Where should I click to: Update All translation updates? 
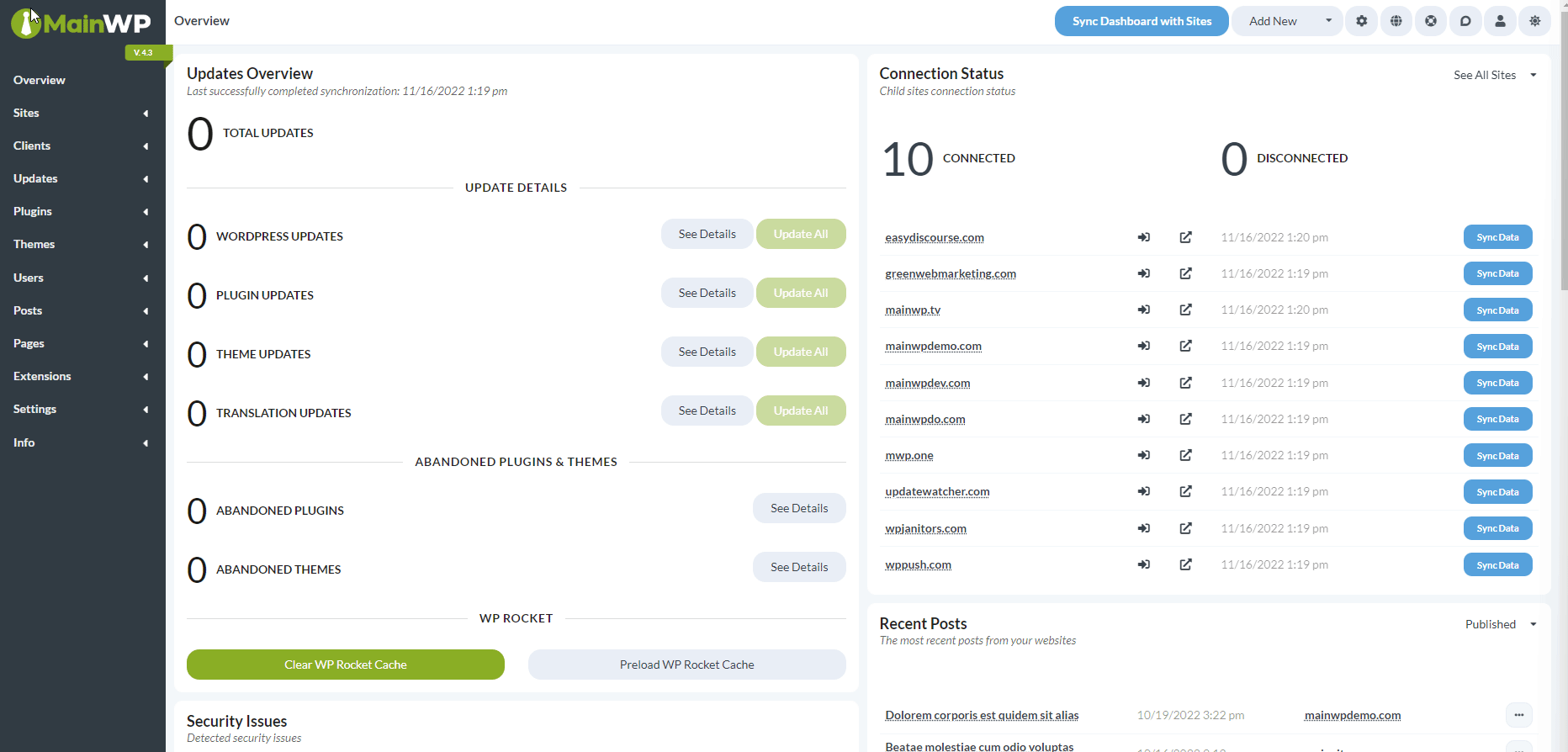pyautogui.click(x=801, y=410)
